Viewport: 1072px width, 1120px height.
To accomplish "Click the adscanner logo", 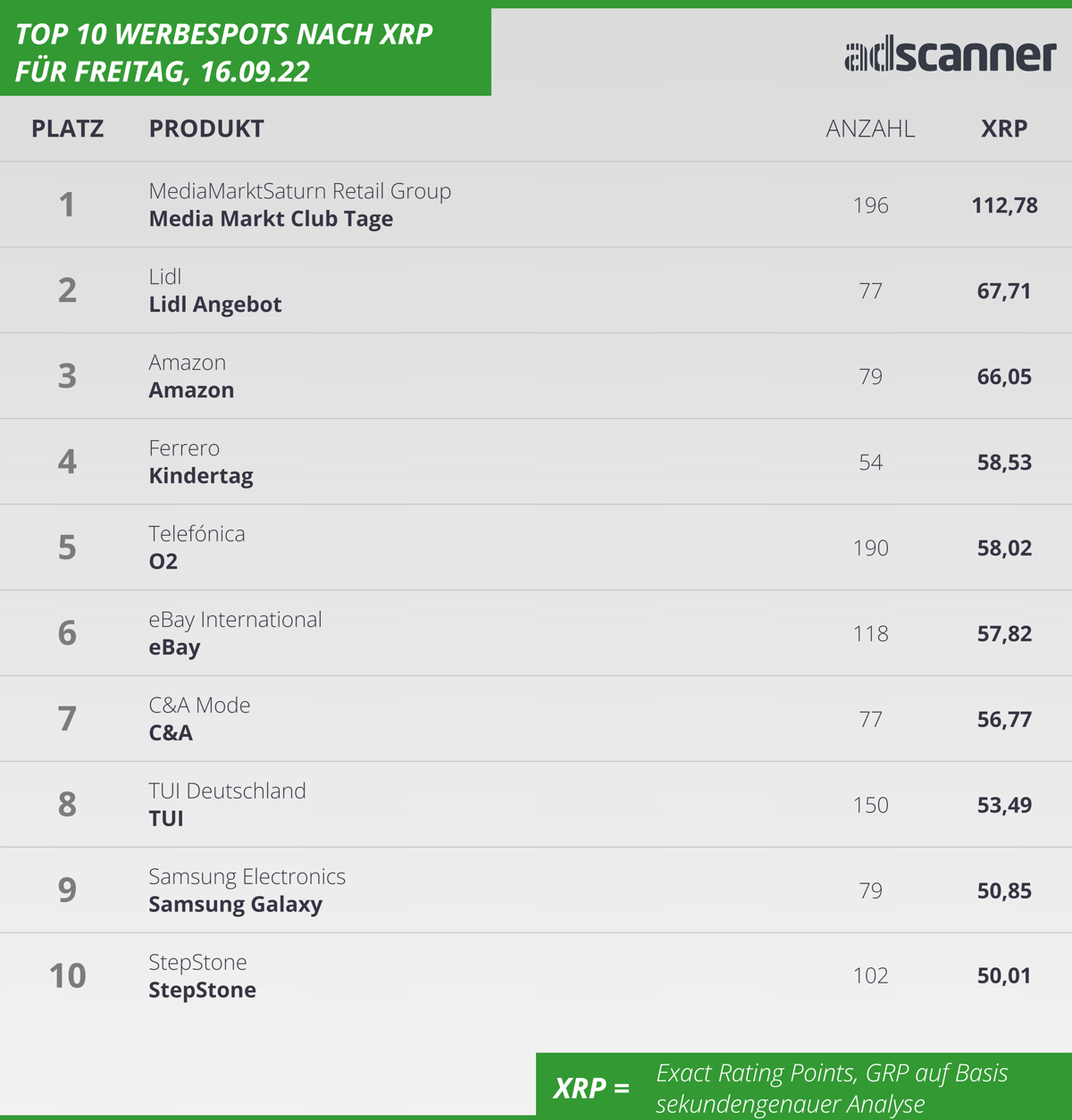I will 951,55.
